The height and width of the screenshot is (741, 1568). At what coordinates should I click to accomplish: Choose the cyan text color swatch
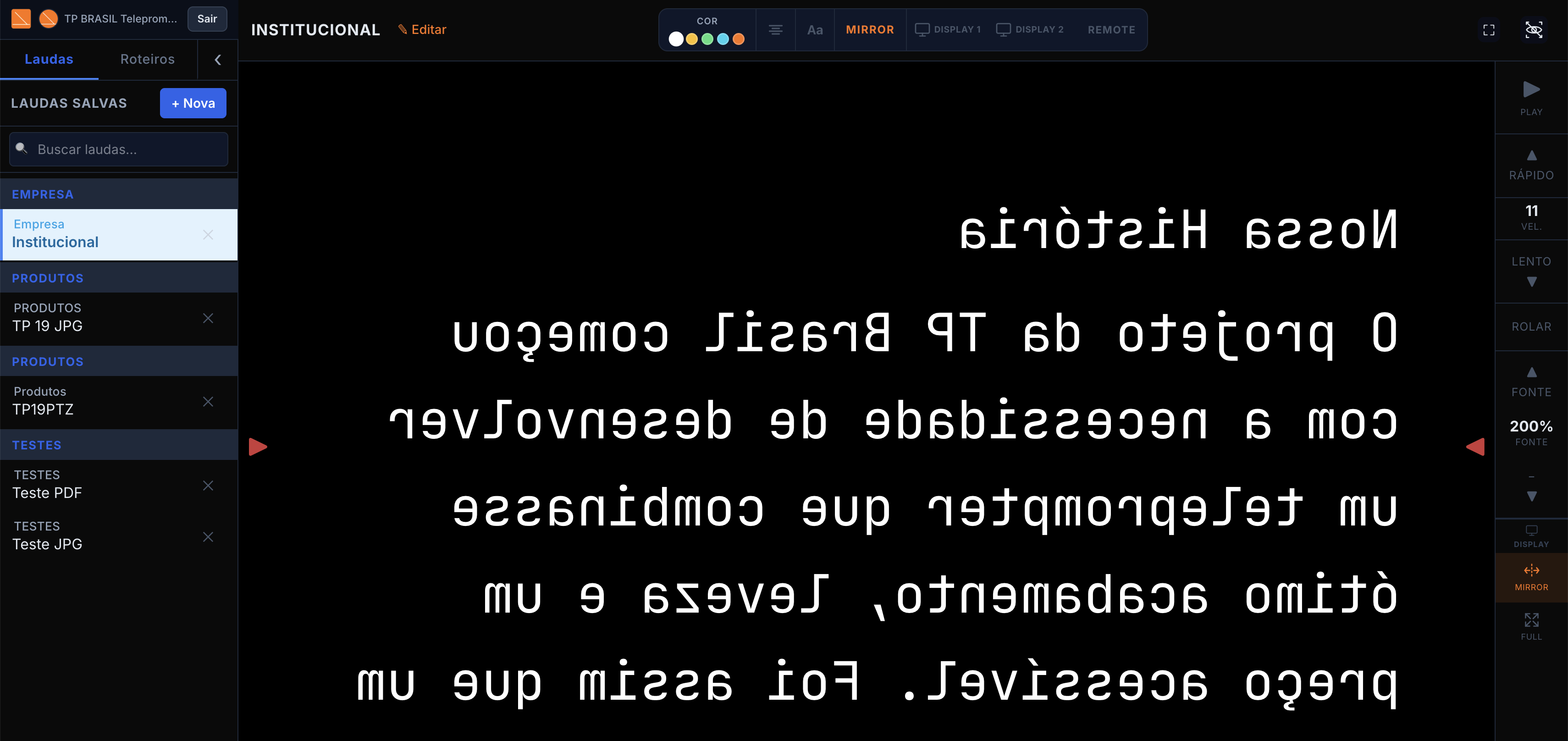click(x=723, y=39)
